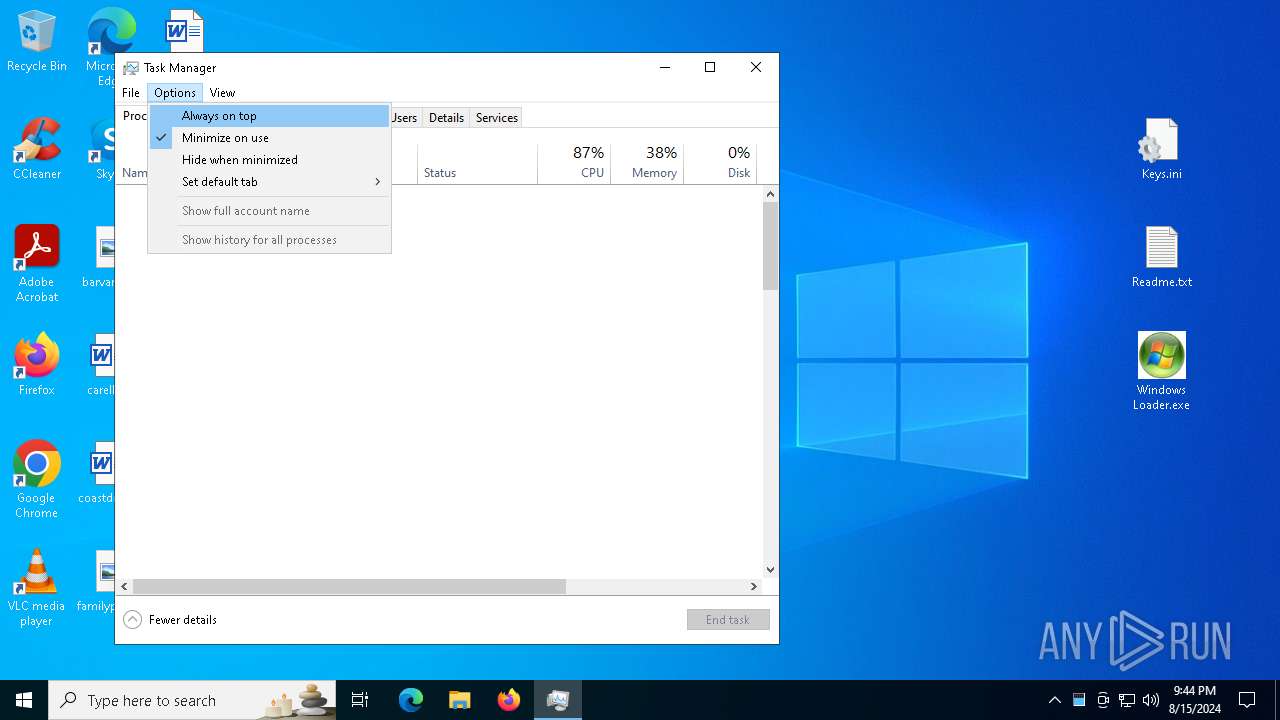Click the vertical scrollbar up arrow
The image size is (1280, 720).
(x=770, y=194)
